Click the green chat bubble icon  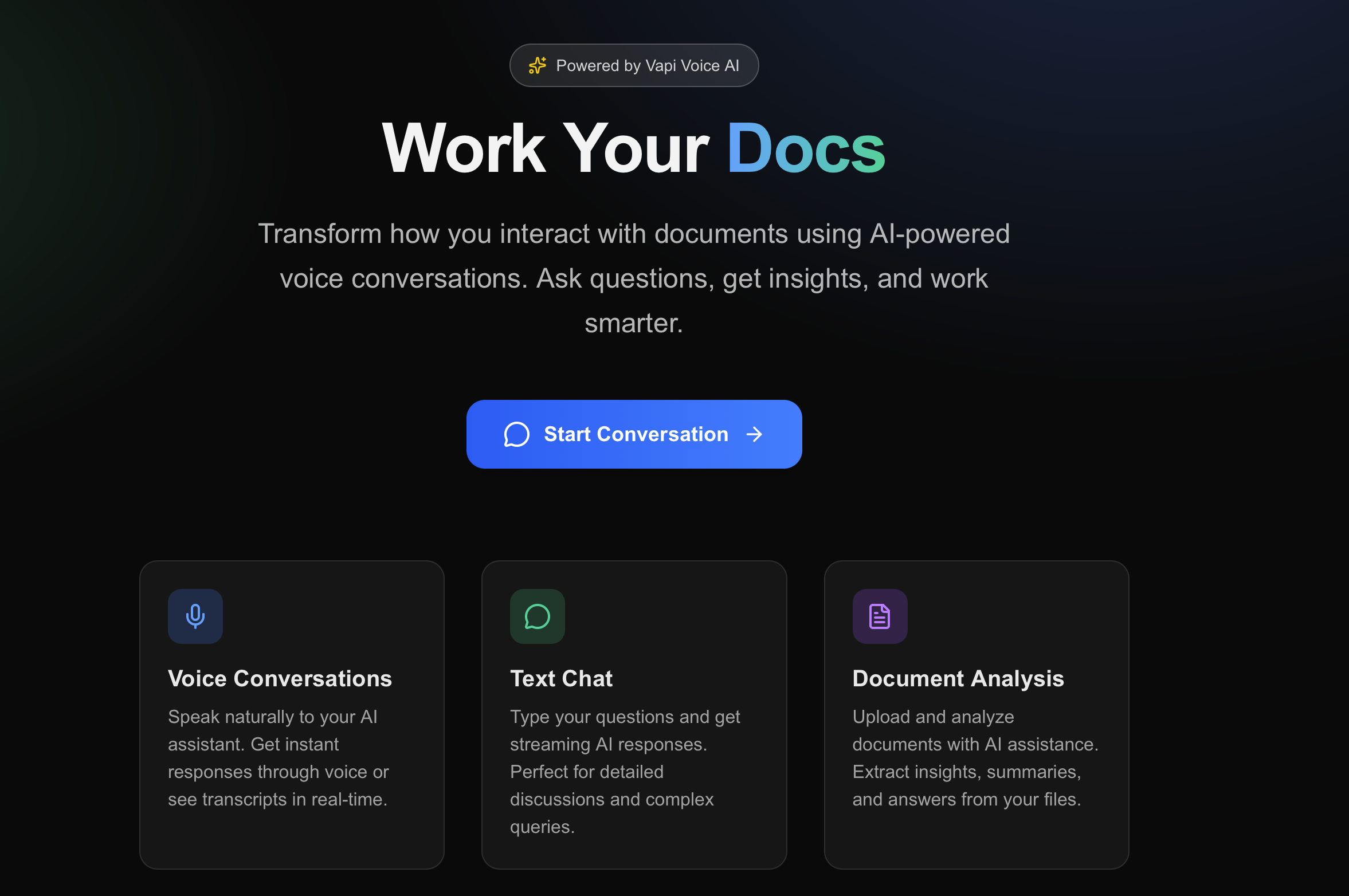coord(538,616)
